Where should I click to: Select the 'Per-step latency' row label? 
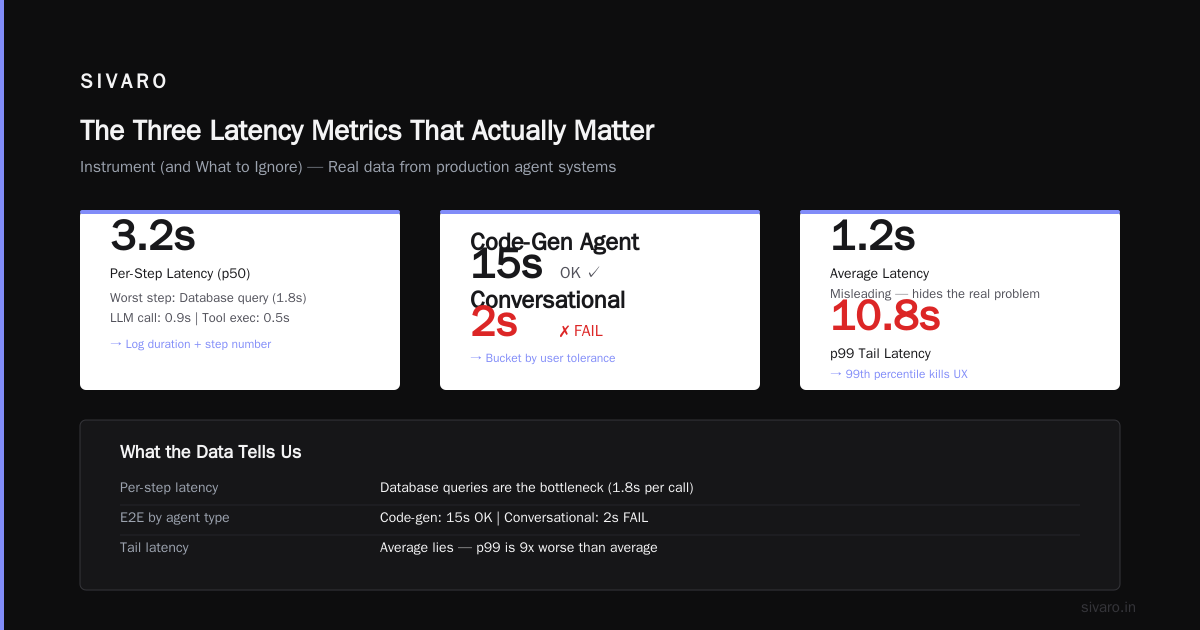pyautogui.click(x=169, y=488)
